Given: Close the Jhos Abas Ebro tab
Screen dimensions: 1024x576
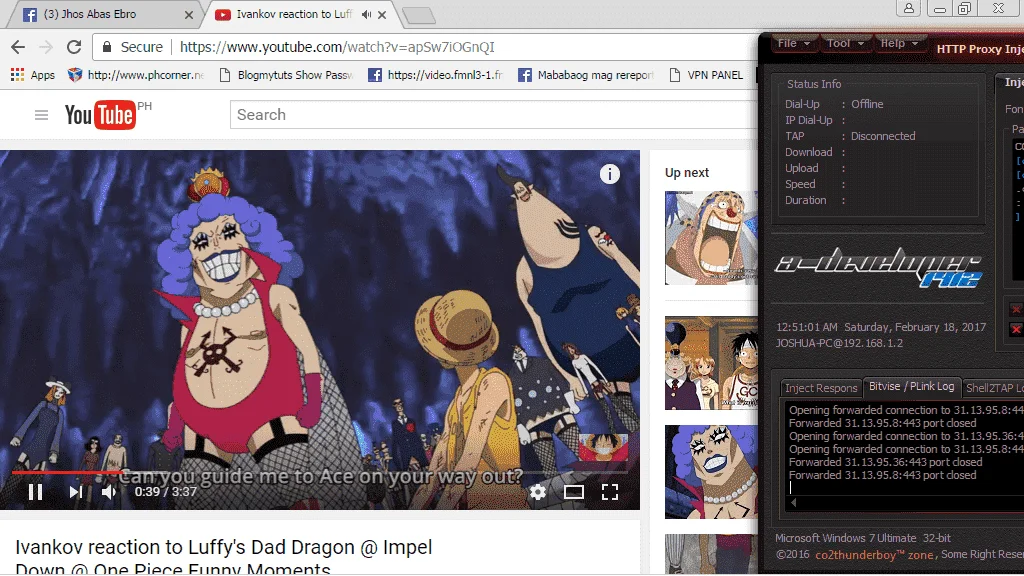Looking at the screenshot, I should [189, 14].
